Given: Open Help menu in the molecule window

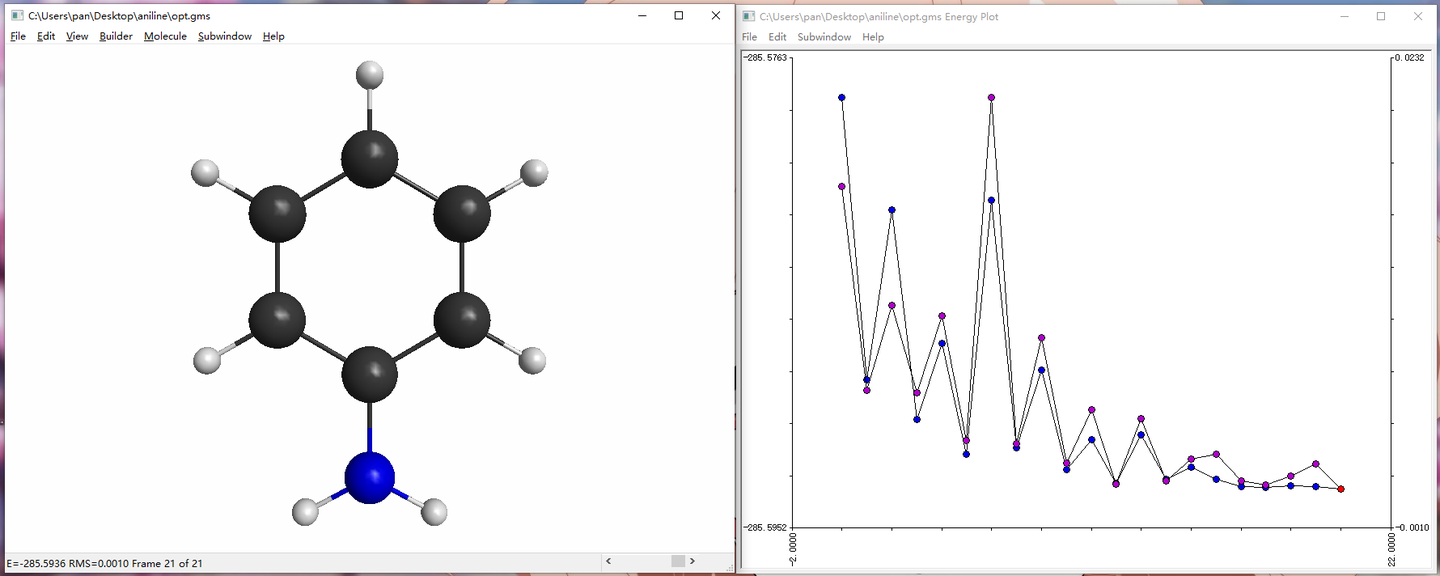Looking at the screenshot, I should coord(273,36).
